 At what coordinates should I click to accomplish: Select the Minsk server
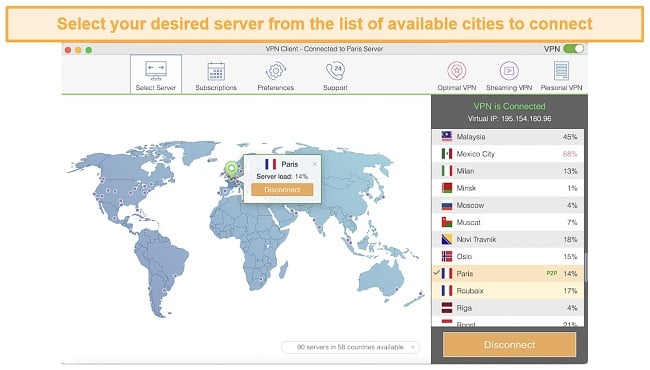click(508, 188)
